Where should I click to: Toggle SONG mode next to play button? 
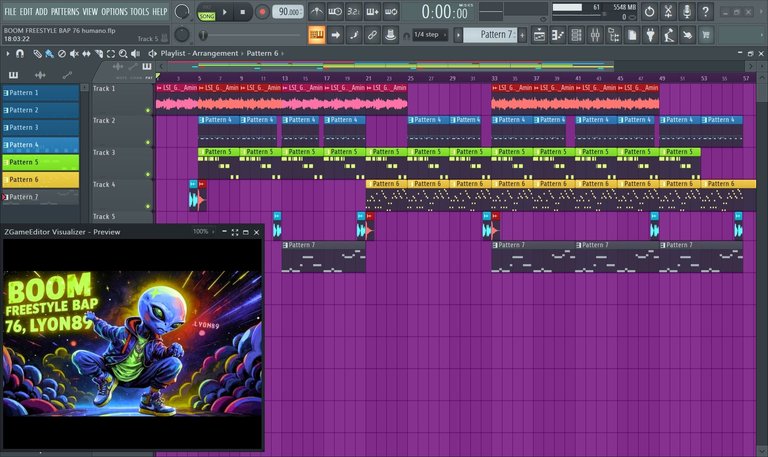[x=206, y=16]
